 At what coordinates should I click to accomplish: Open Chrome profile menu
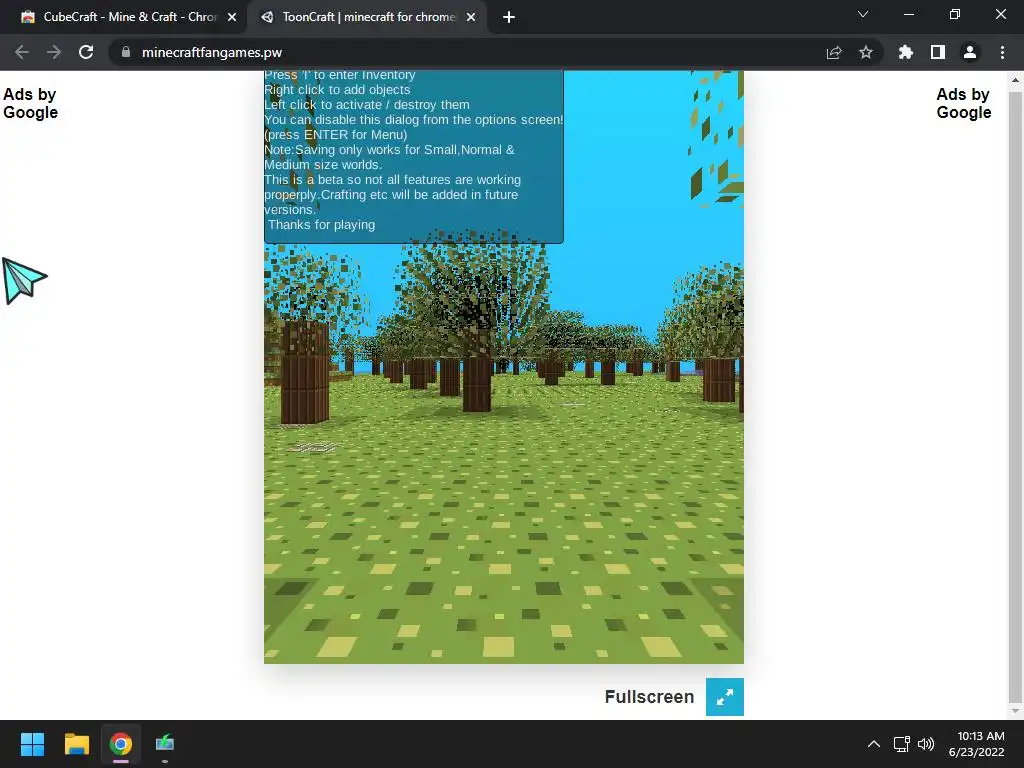970,52
